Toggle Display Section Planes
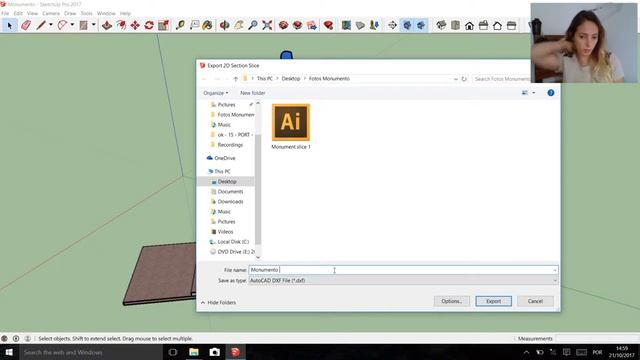The height and width of the screenshot is (360, 640). [407, 26]
